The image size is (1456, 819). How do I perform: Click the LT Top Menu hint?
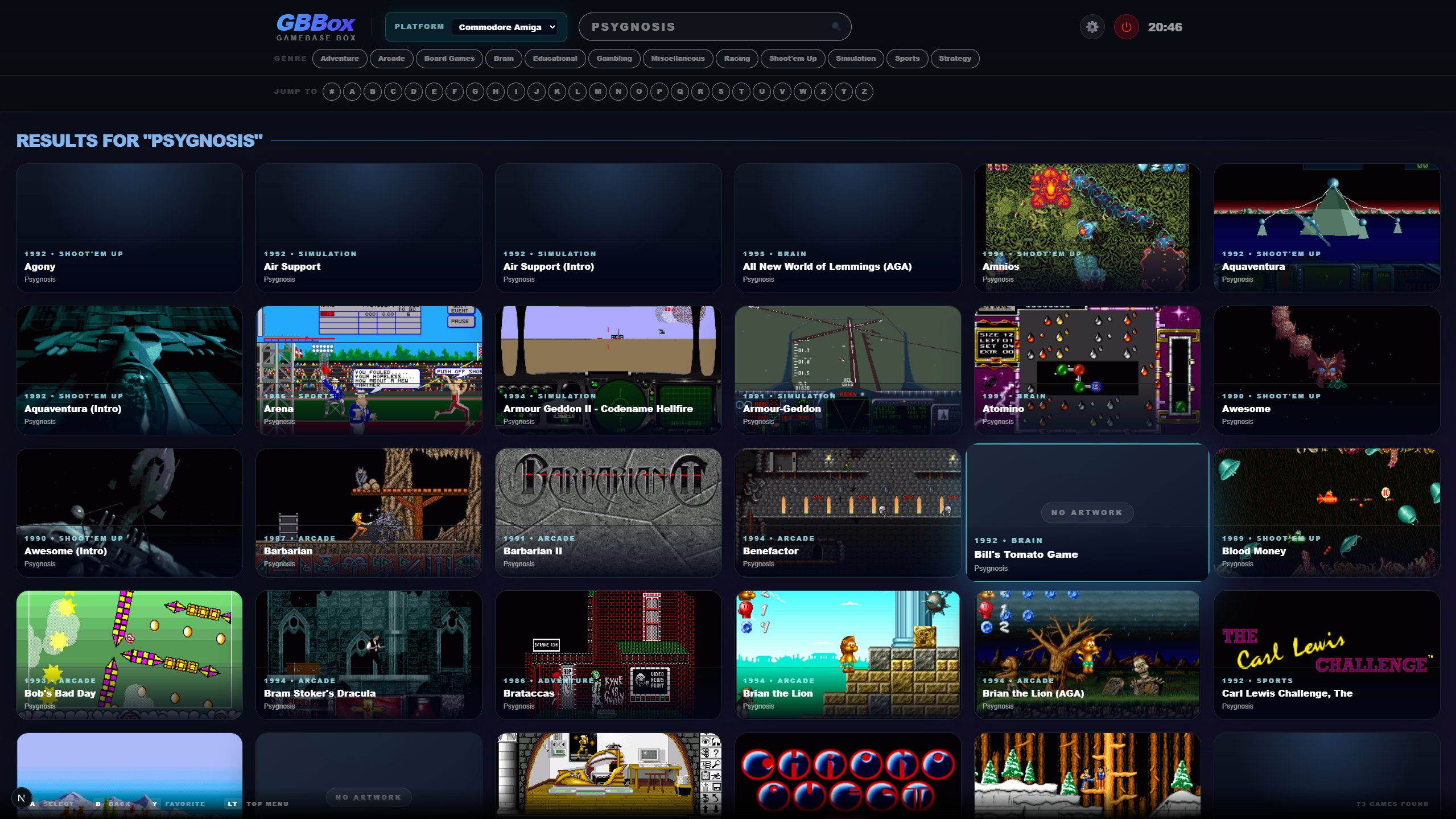[258, 804]
